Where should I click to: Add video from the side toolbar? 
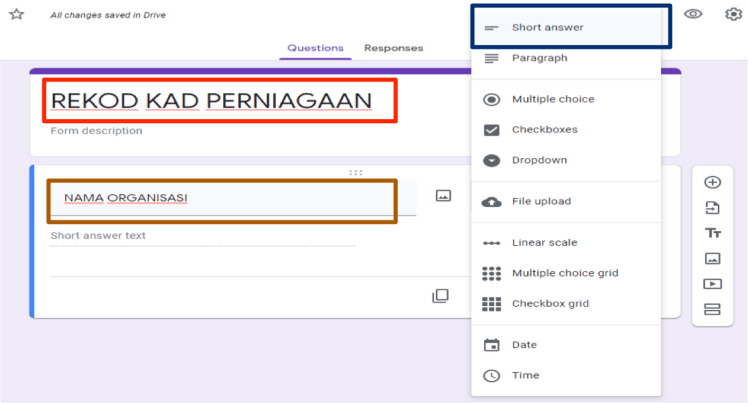(712, 284)
